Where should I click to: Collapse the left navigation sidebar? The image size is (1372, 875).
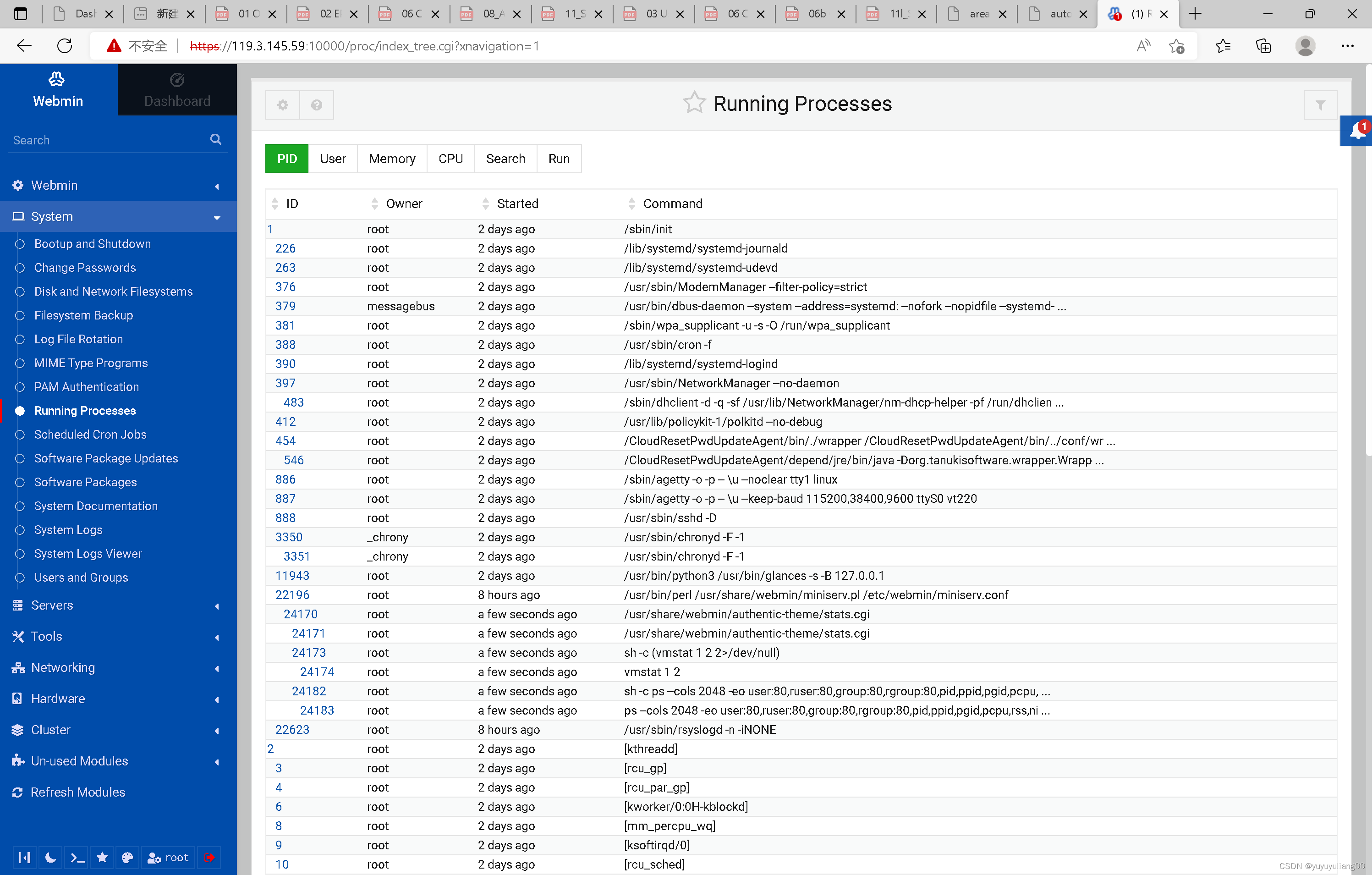(24, 857)
